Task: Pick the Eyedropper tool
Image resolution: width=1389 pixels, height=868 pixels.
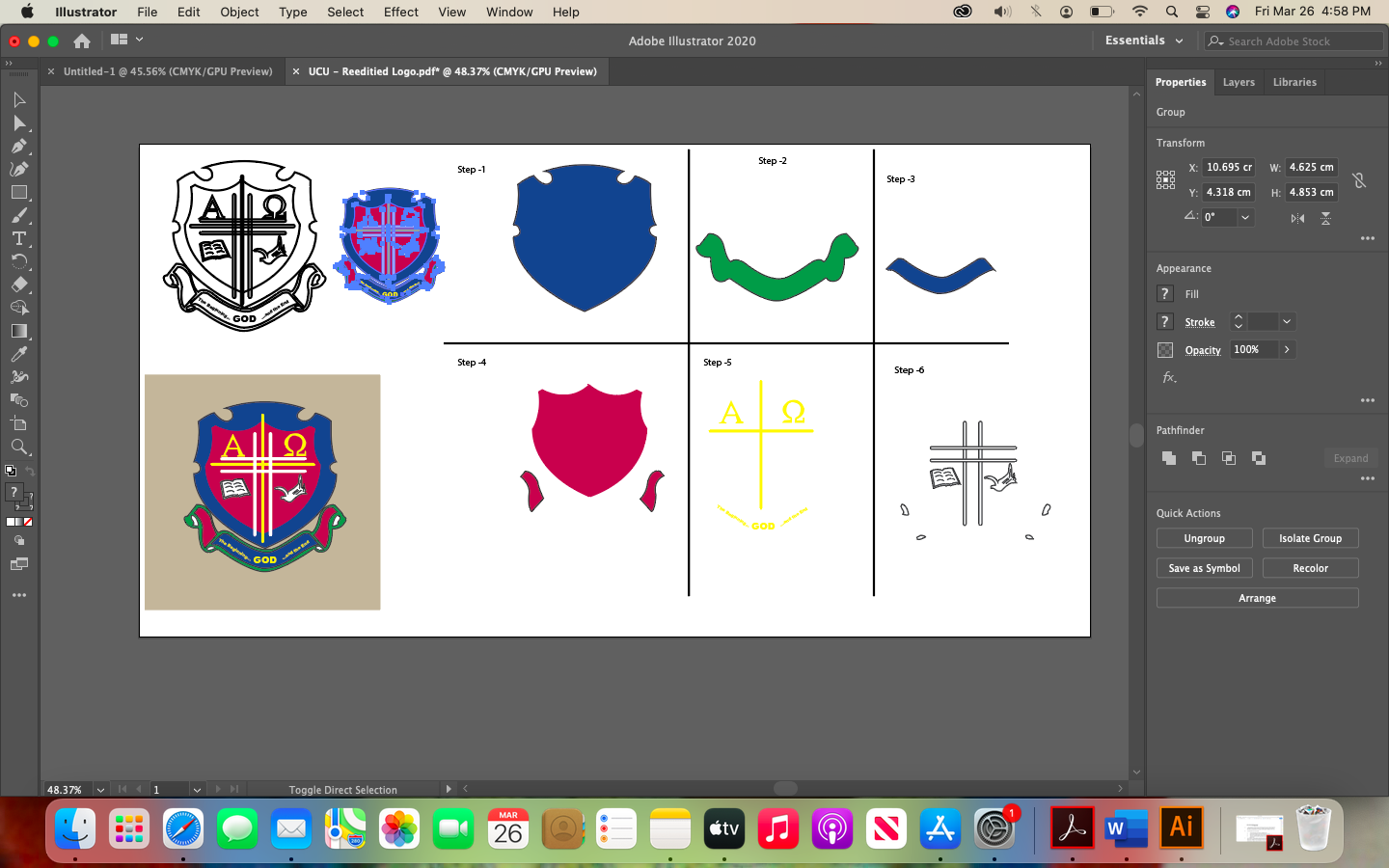Action: tap(18, 354)
